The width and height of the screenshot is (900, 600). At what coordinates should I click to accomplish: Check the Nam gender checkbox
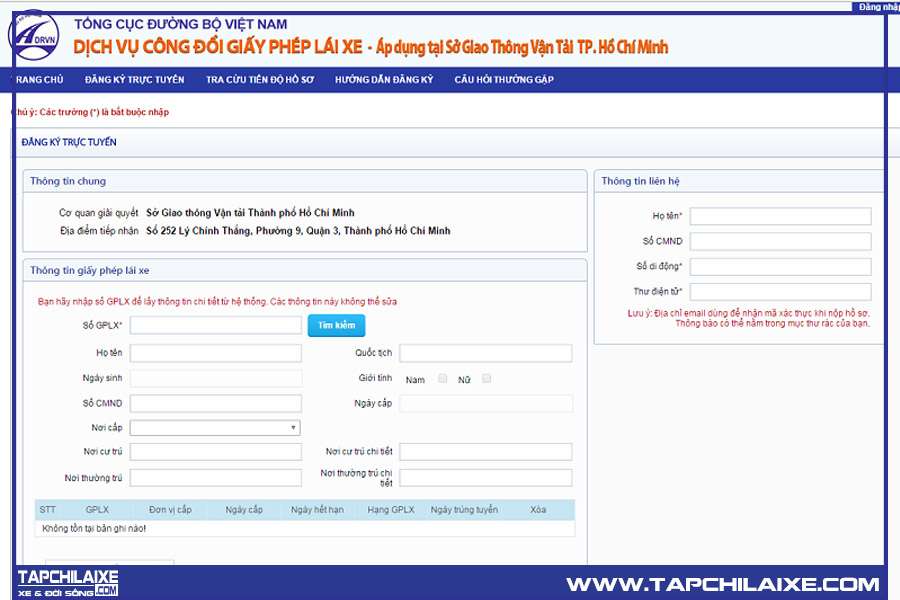tap(443, 378)
